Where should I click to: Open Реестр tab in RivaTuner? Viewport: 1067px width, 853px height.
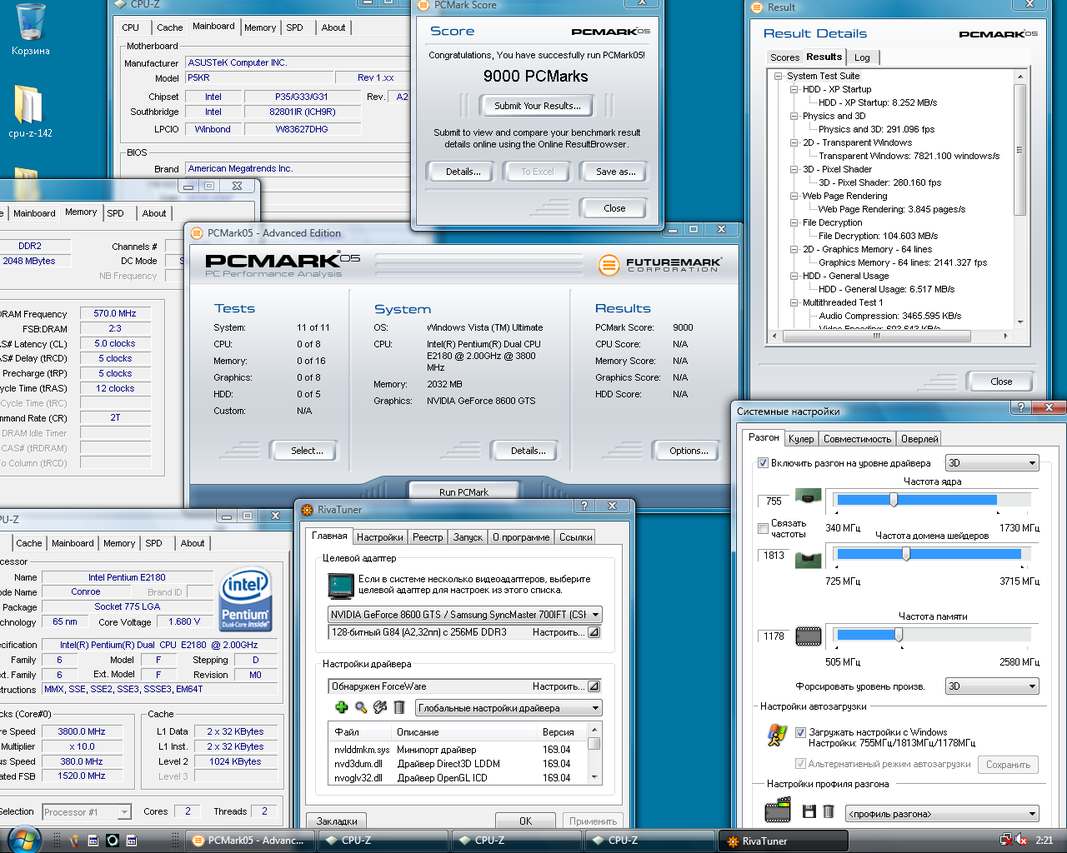[427, 537]
